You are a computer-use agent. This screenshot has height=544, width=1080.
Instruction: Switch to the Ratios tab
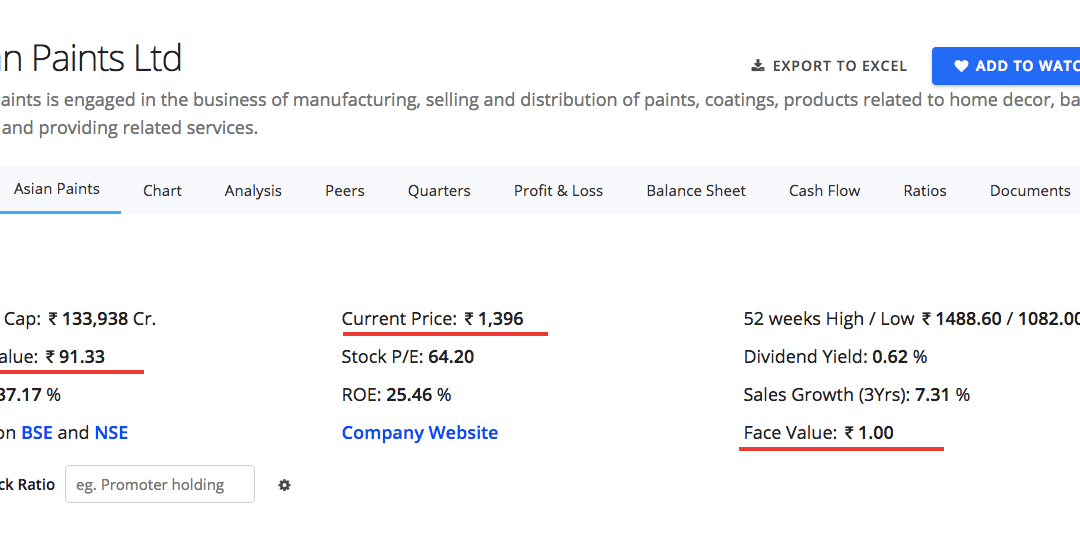924,191
